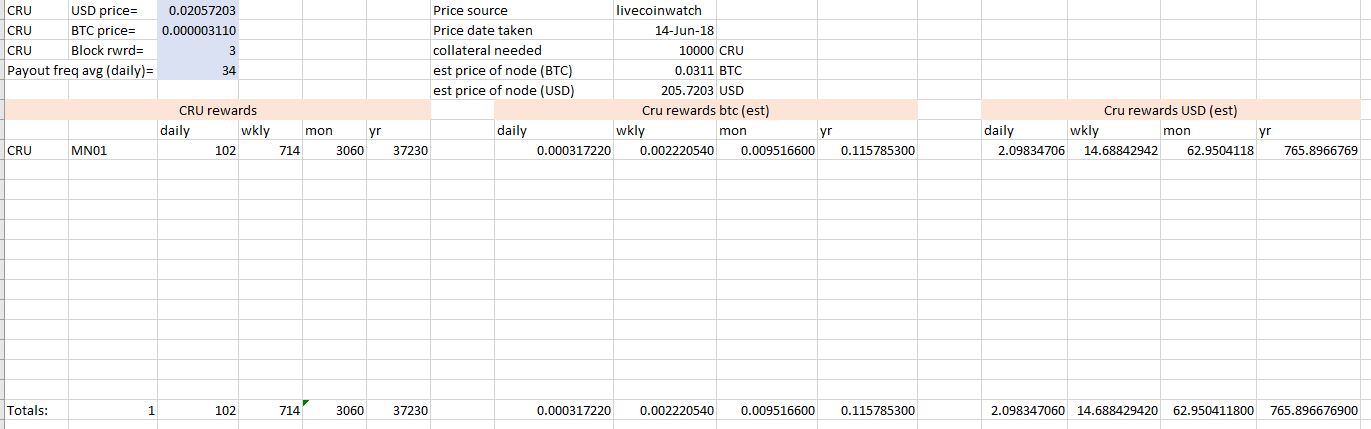
Task: Click the Block rwrd value cell 3
Action: click(198, 50)
